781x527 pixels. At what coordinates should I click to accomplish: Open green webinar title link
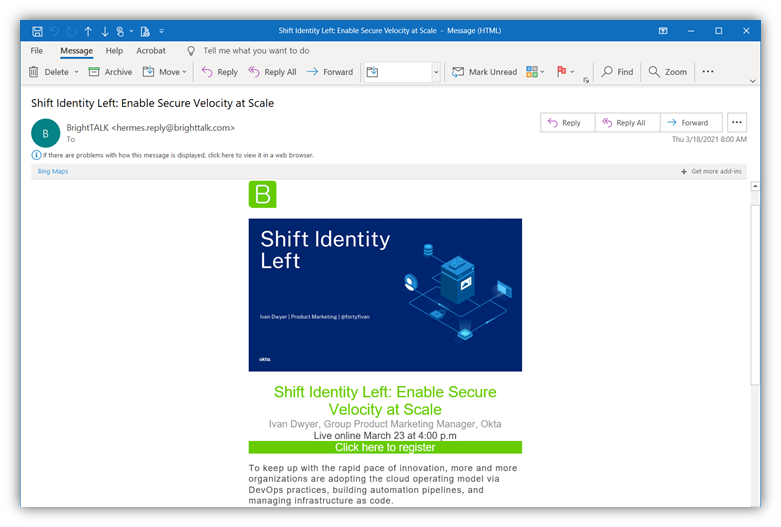point(385,400)
